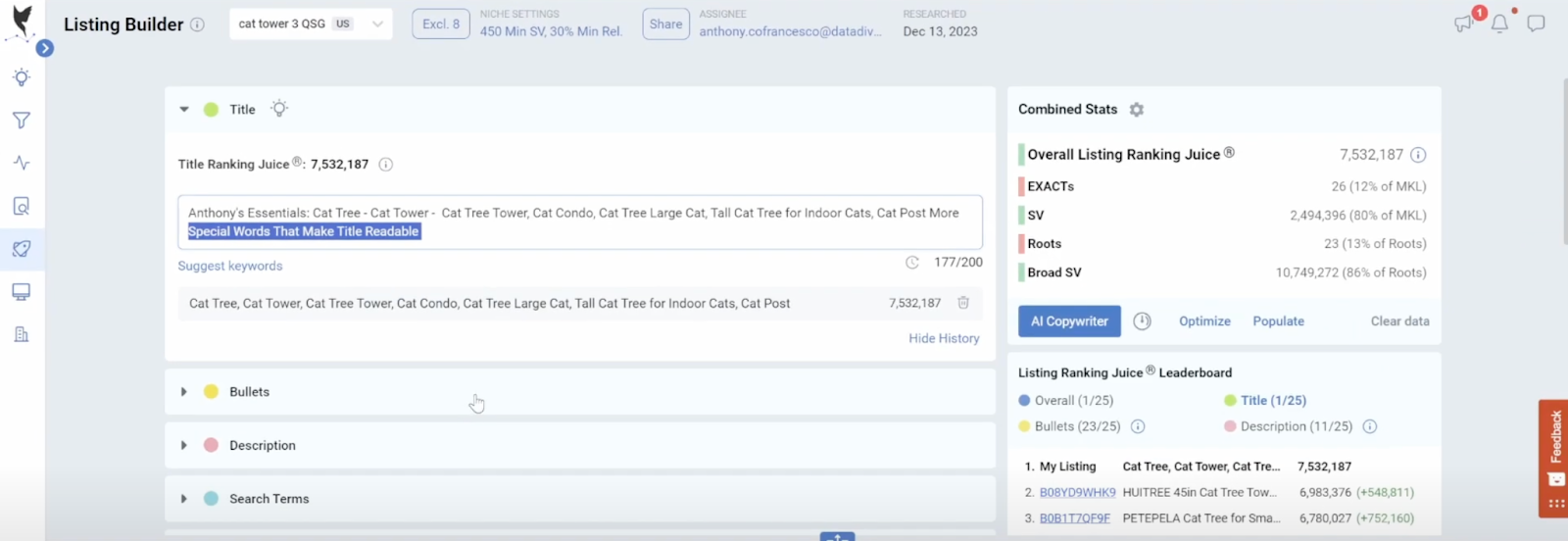Open the chat message icon at top right
The height and width of the screenshot is (541, 1568).
(x=1536, y=24)
